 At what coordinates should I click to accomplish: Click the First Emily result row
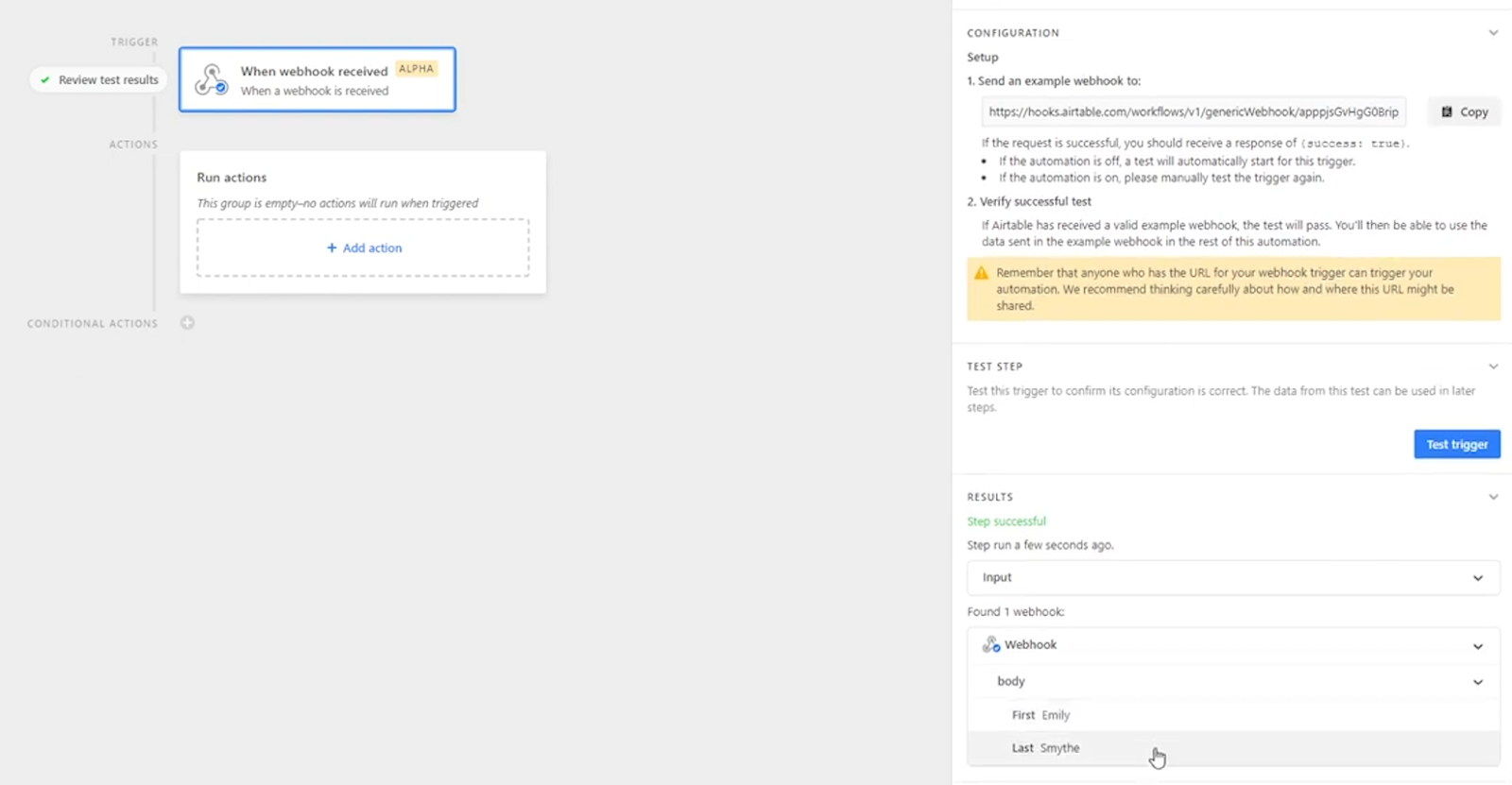tap(1233, 715)
